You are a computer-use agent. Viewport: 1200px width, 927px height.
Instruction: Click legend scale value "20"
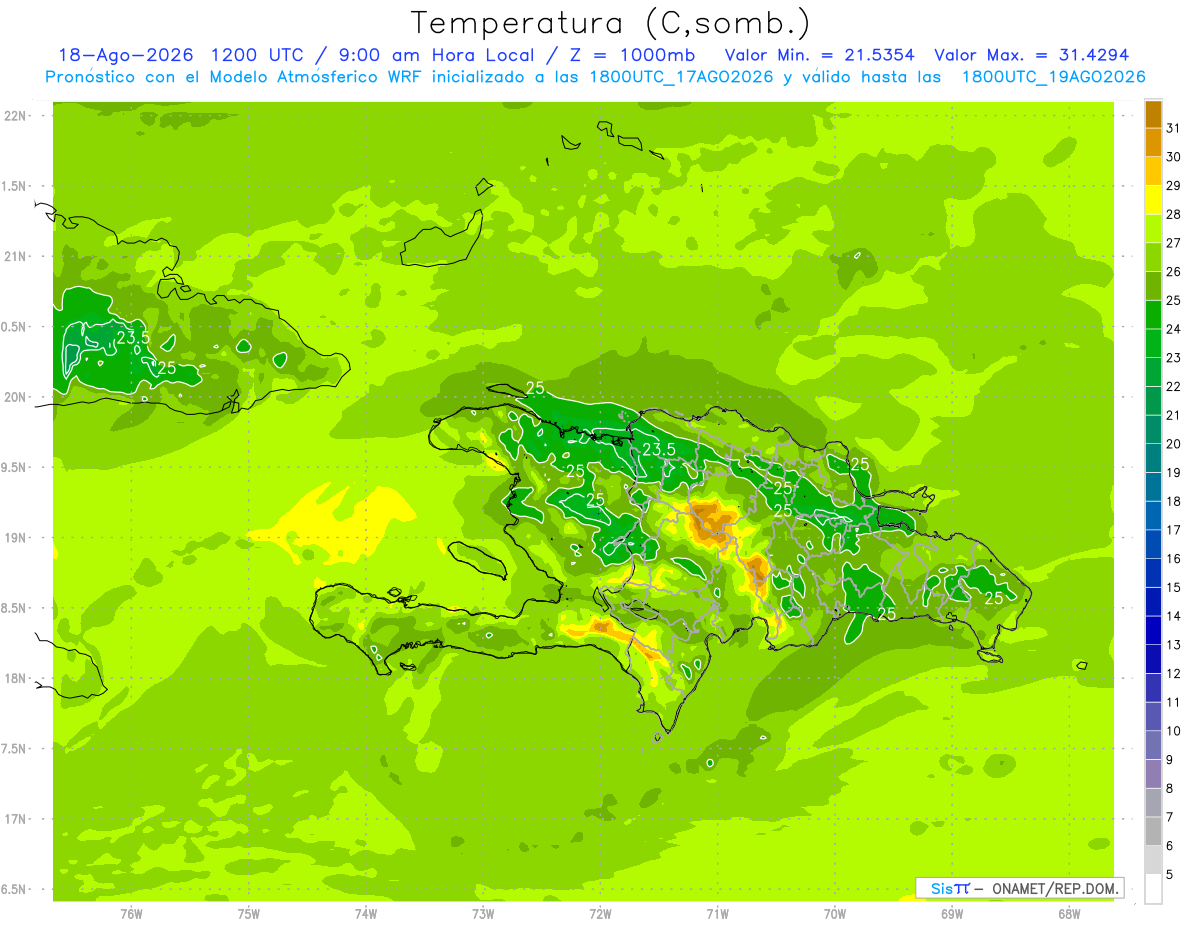(1174, 445)
